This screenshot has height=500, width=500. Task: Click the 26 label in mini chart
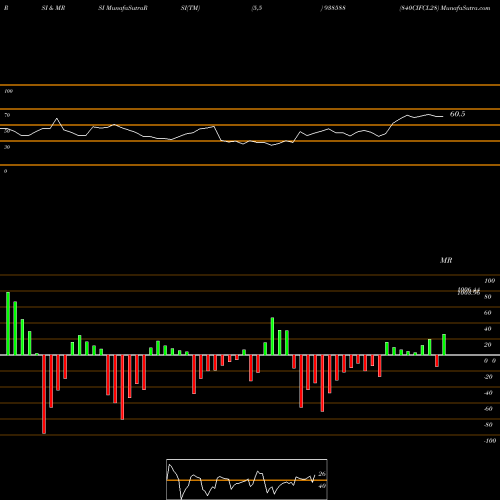tap(322, 474)
